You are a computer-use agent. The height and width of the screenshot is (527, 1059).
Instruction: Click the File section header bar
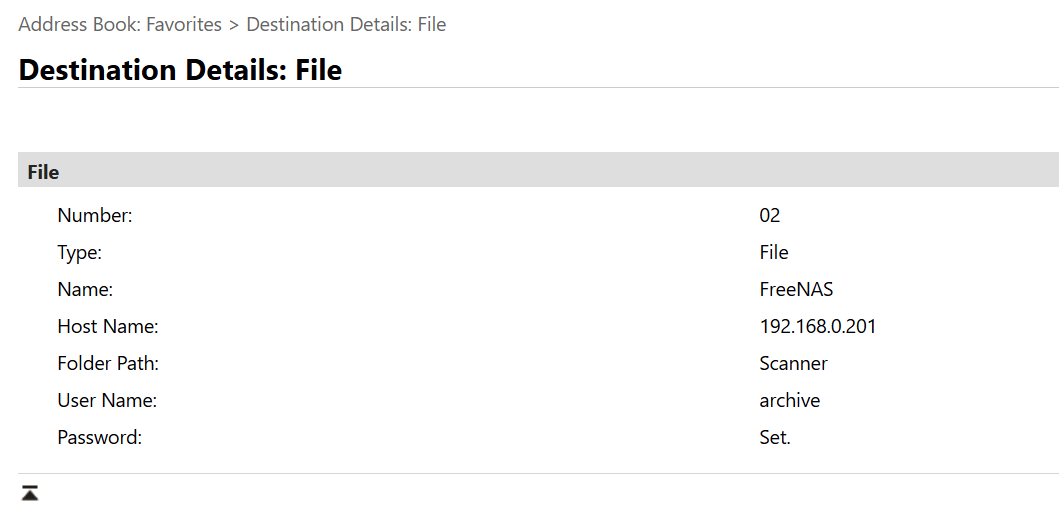tap(538, 170)
